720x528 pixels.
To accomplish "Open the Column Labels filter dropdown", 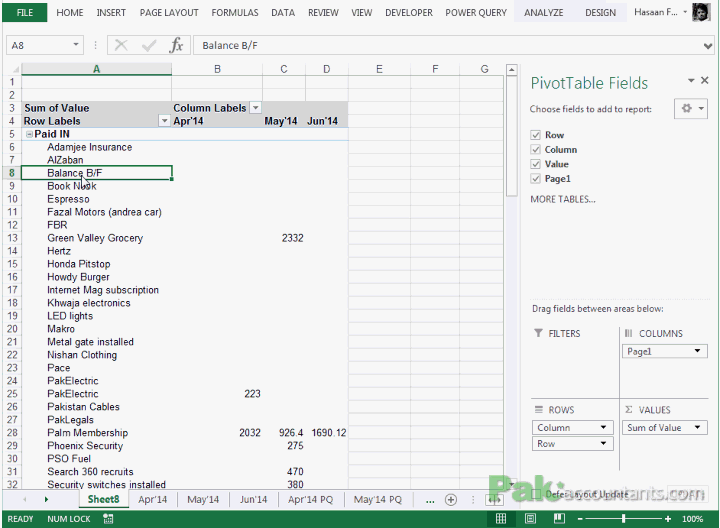I will (255, 108).
